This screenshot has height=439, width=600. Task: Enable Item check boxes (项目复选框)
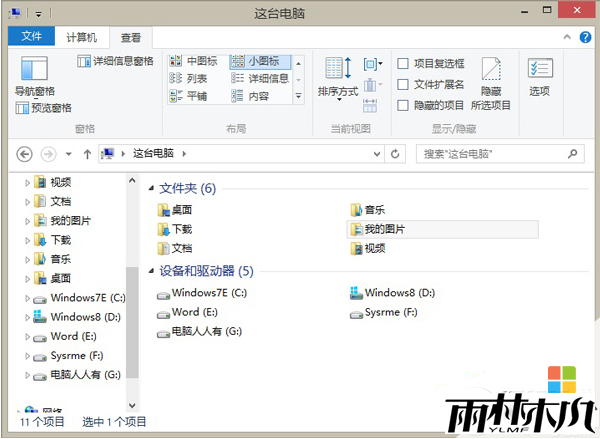coord(431,63)
